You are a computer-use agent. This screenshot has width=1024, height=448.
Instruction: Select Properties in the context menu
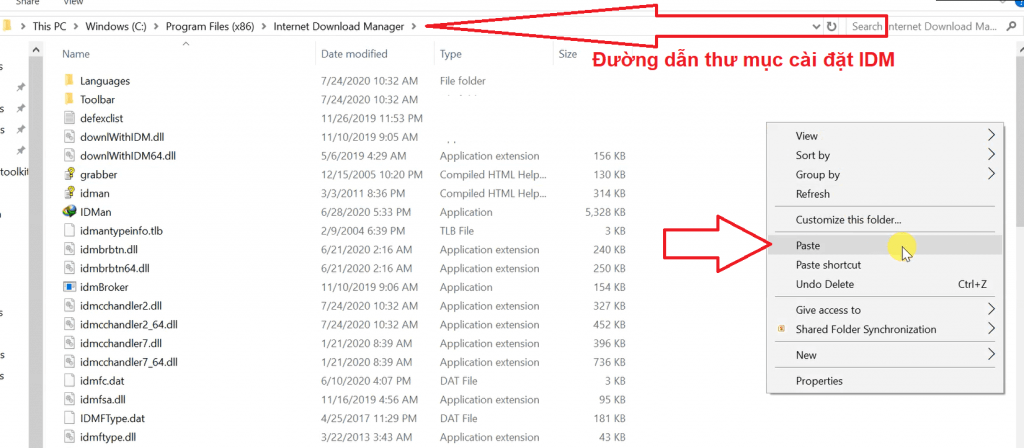click(819, 381)
